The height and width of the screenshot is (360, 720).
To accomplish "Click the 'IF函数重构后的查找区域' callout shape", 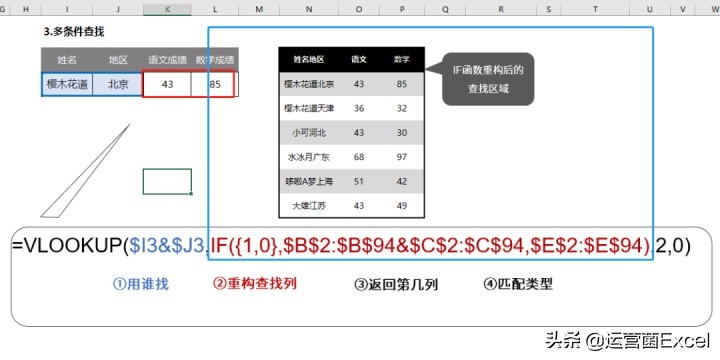I will pos(488,79).
